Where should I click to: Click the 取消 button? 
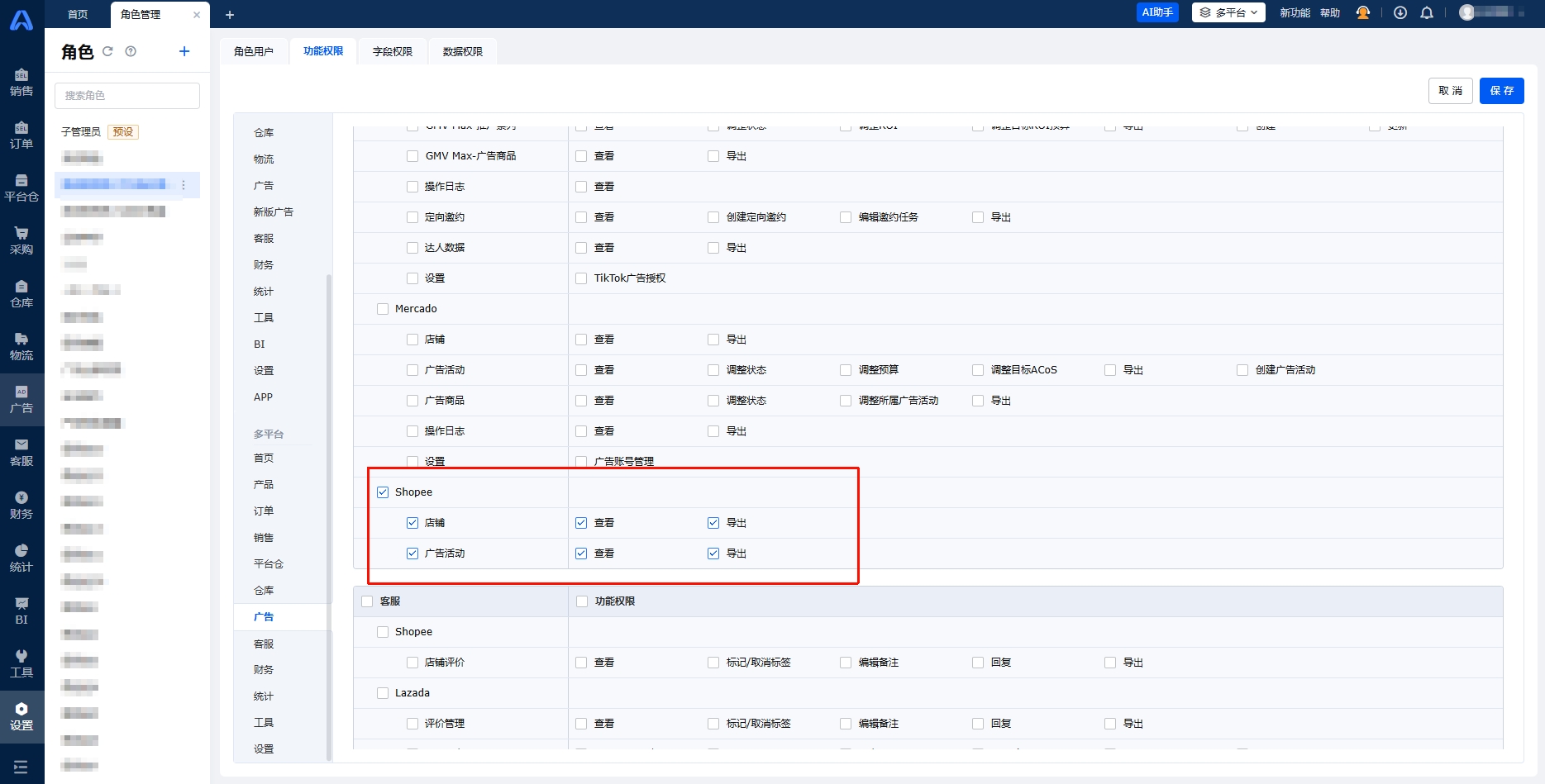click(x=1450, y=91)
